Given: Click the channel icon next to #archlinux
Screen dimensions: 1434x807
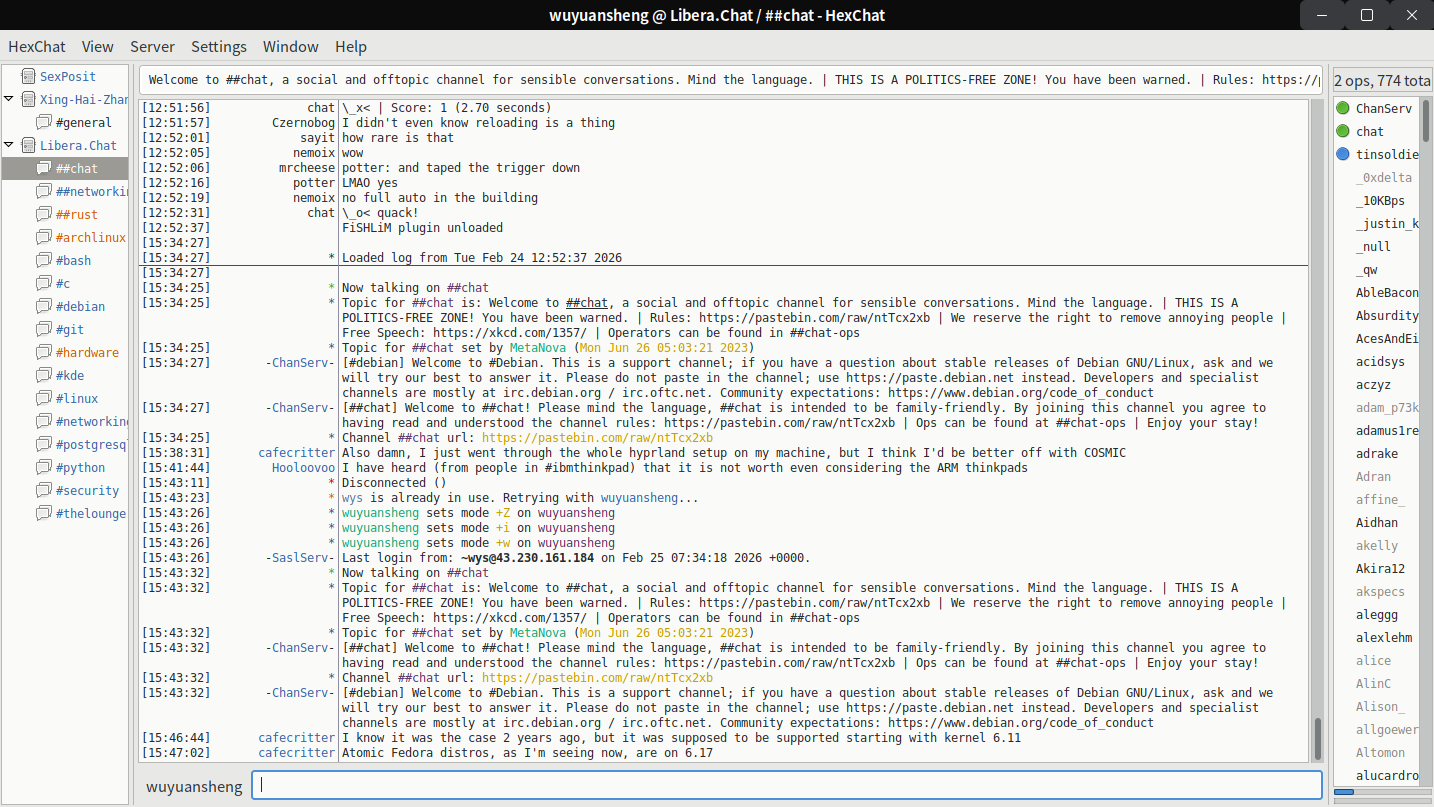Looking at the screenshot, I should click(x=44, y=237).
